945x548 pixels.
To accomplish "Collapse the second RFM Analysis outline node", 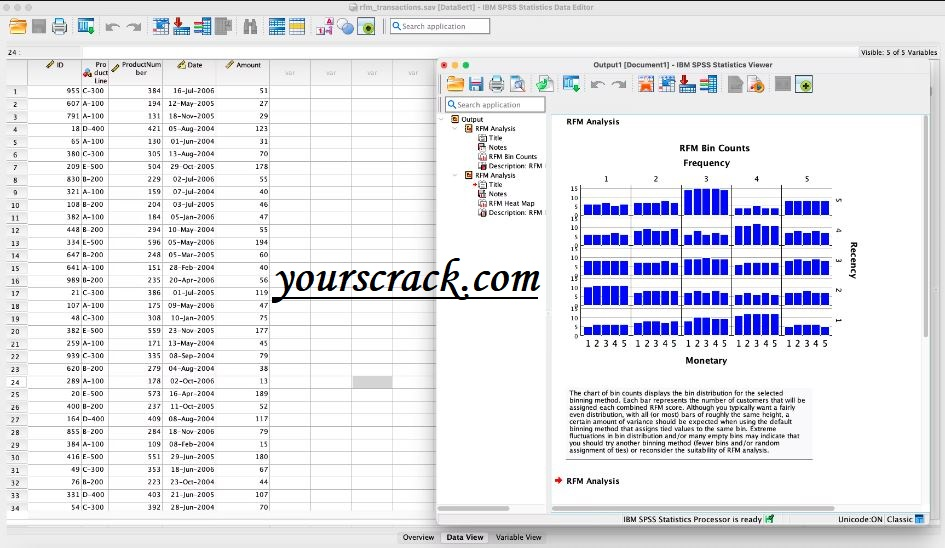I will pos(455,175).
